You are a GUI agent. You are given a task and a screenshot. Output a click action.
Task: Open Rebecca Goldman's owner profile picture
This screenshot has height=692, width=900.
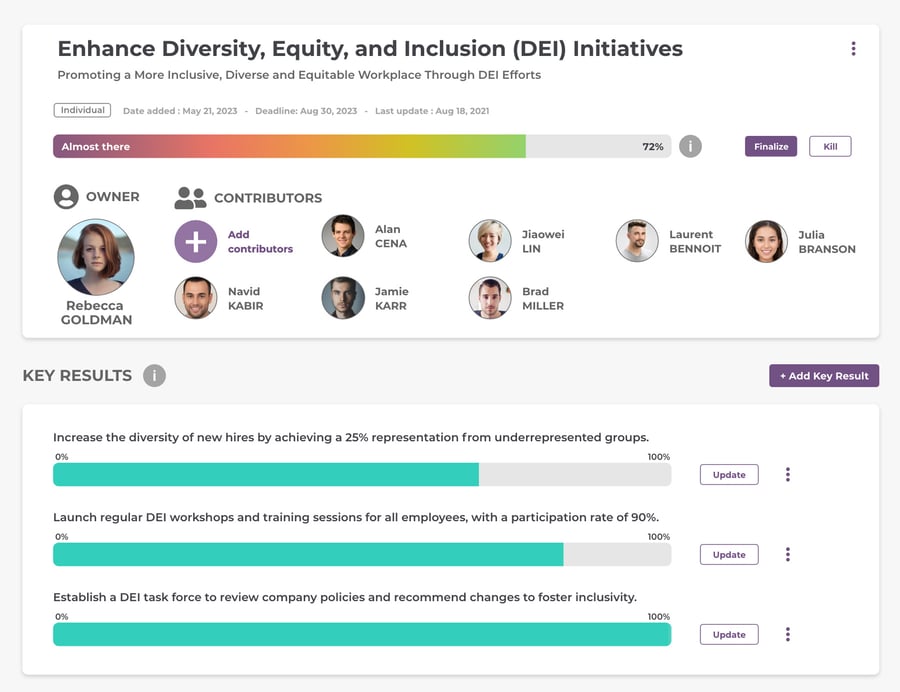click(x=96, y=257)
